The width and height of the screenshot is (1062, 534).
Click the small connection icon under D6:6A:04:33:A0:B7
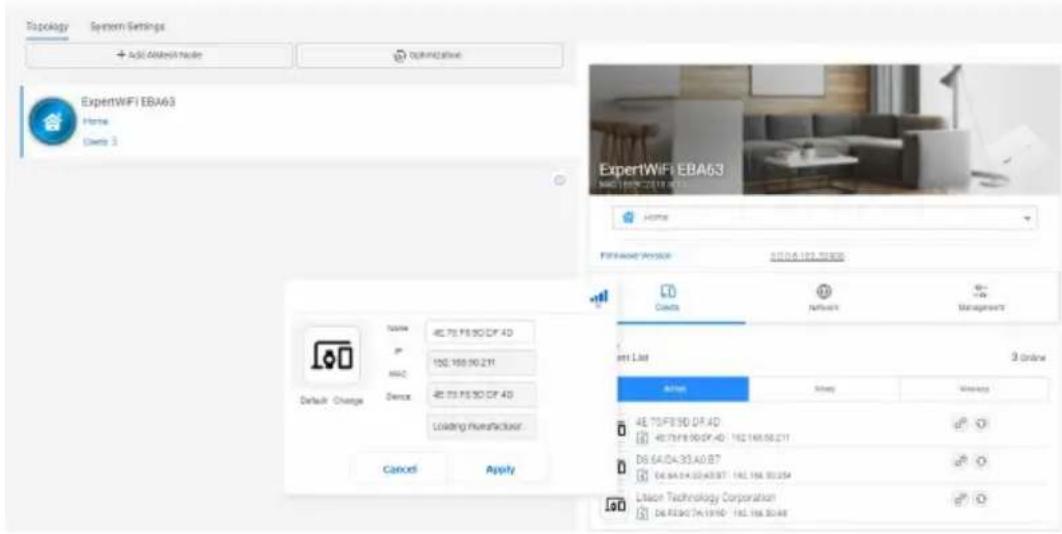click(x=642, y=474)
